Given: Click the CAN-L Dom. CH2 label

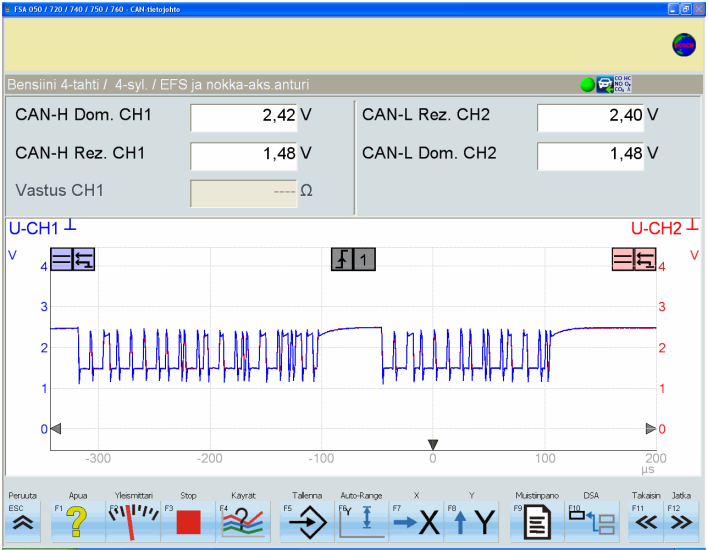Looking at the screenshot, I should [x=429, y=153].
